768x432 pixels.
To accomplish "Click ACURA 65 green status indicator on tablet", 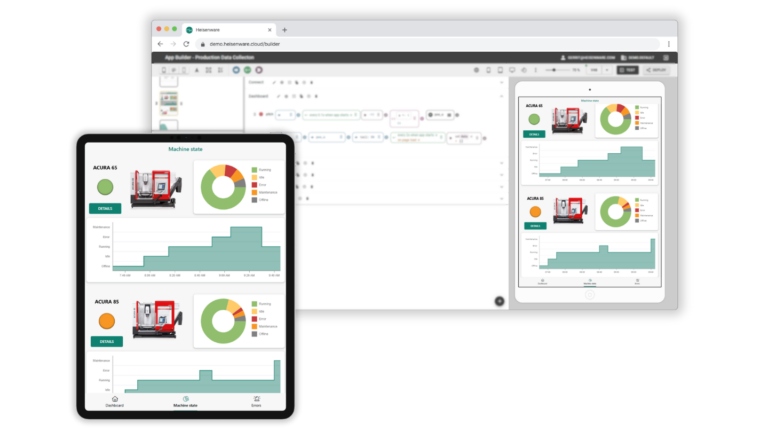I will point(106,187).
